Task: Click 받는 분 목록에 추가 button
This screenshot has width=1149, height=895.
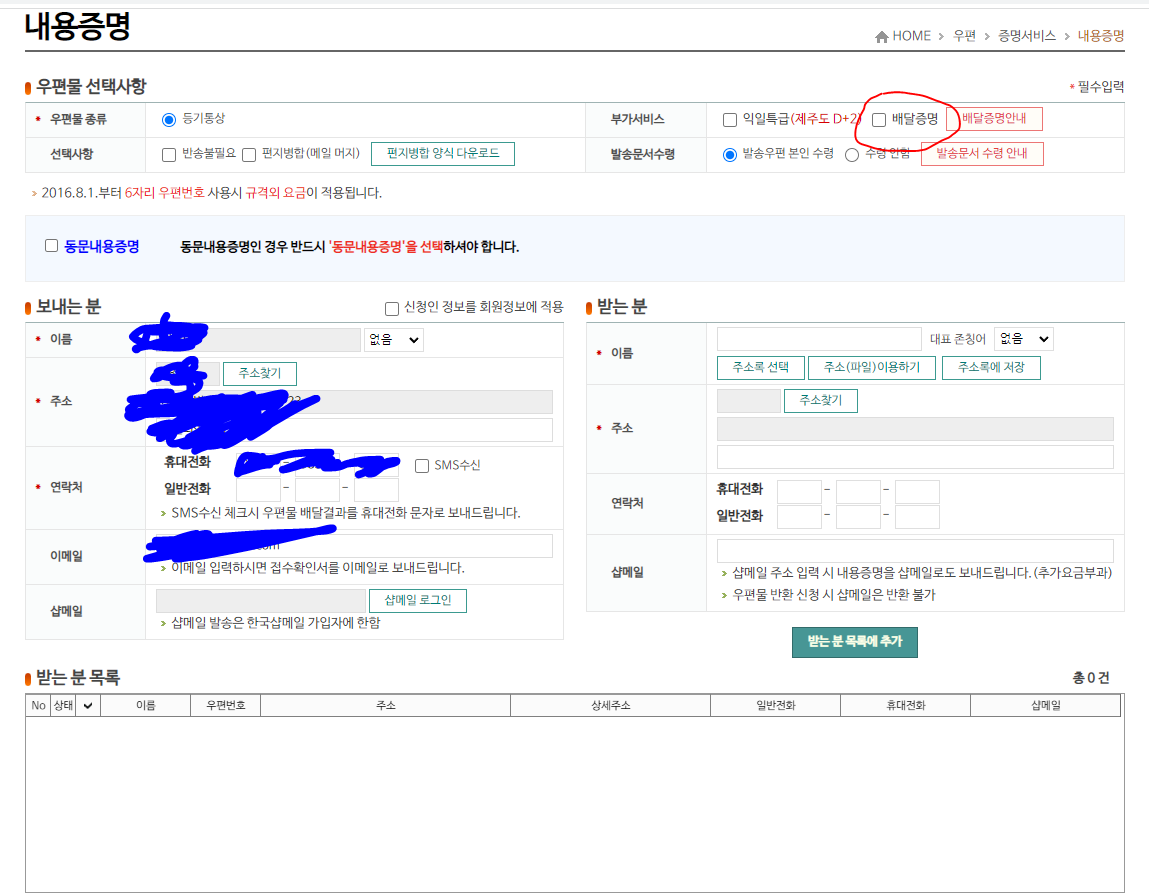Action: [854, 642]
